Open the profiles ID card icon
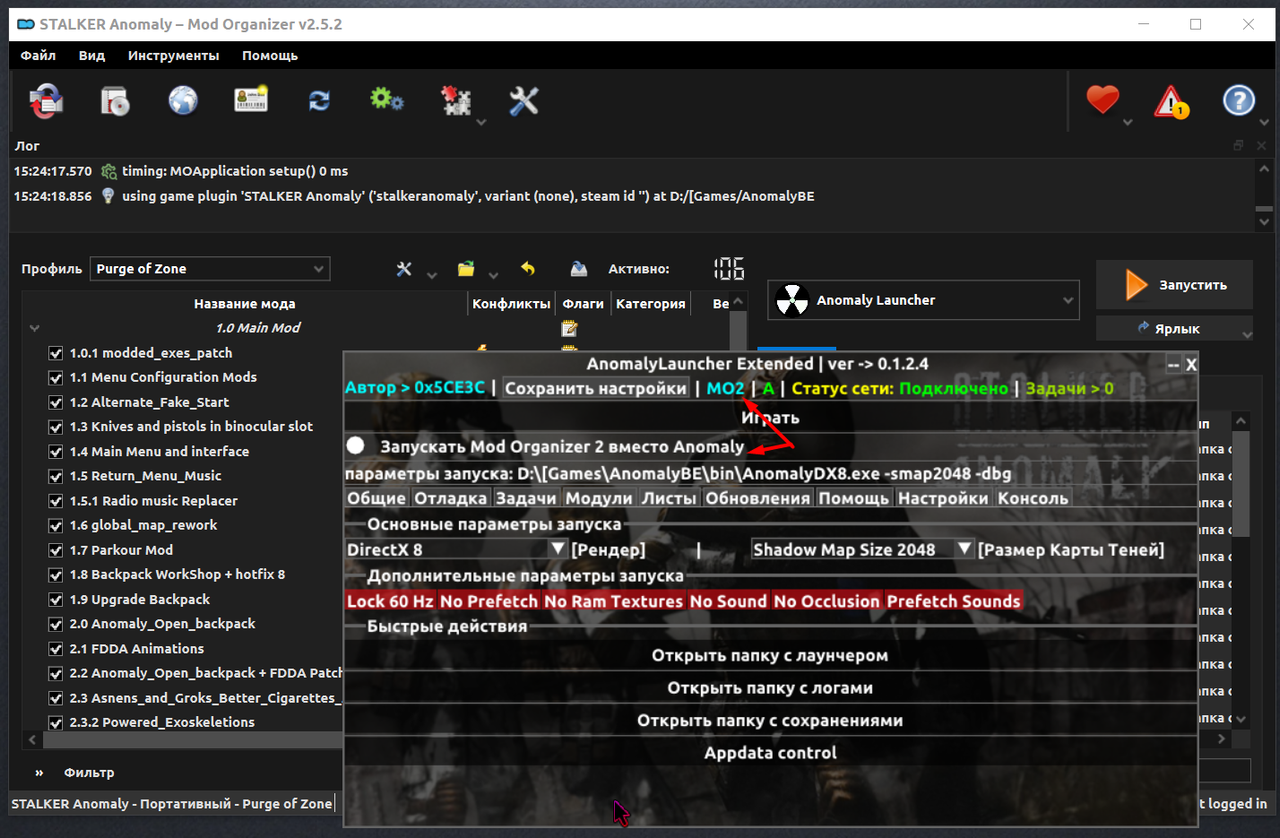 pyautogui.click(x=251, y=100)
